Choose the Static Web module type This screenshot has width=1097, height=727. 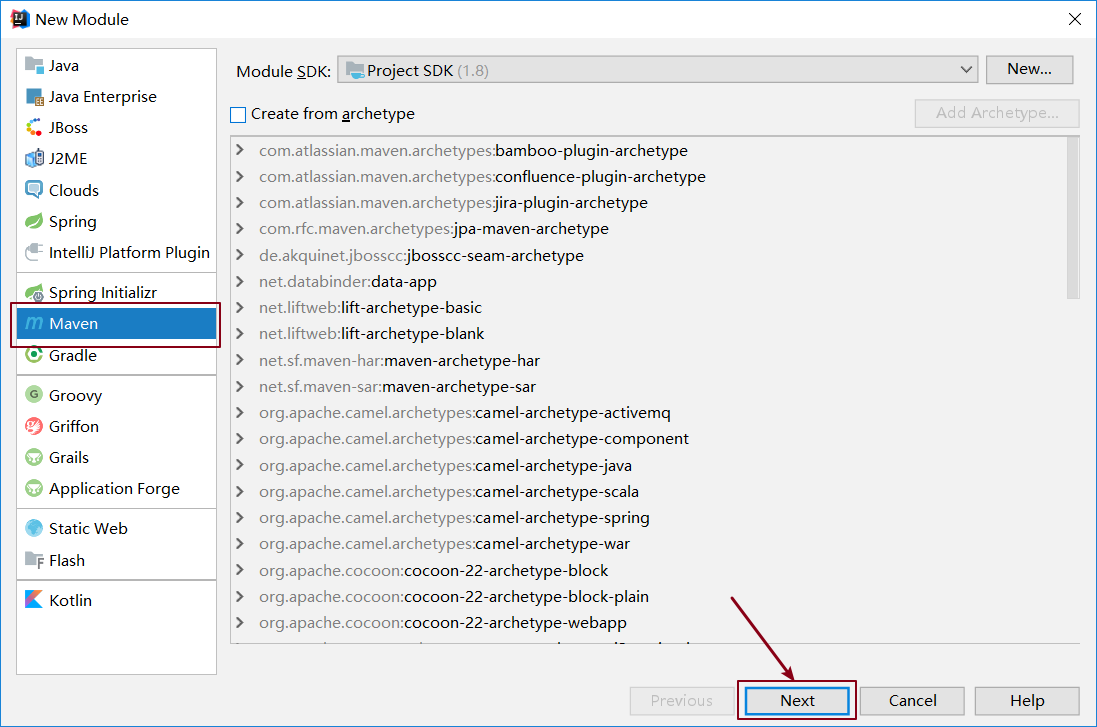(x=87, y=528)
